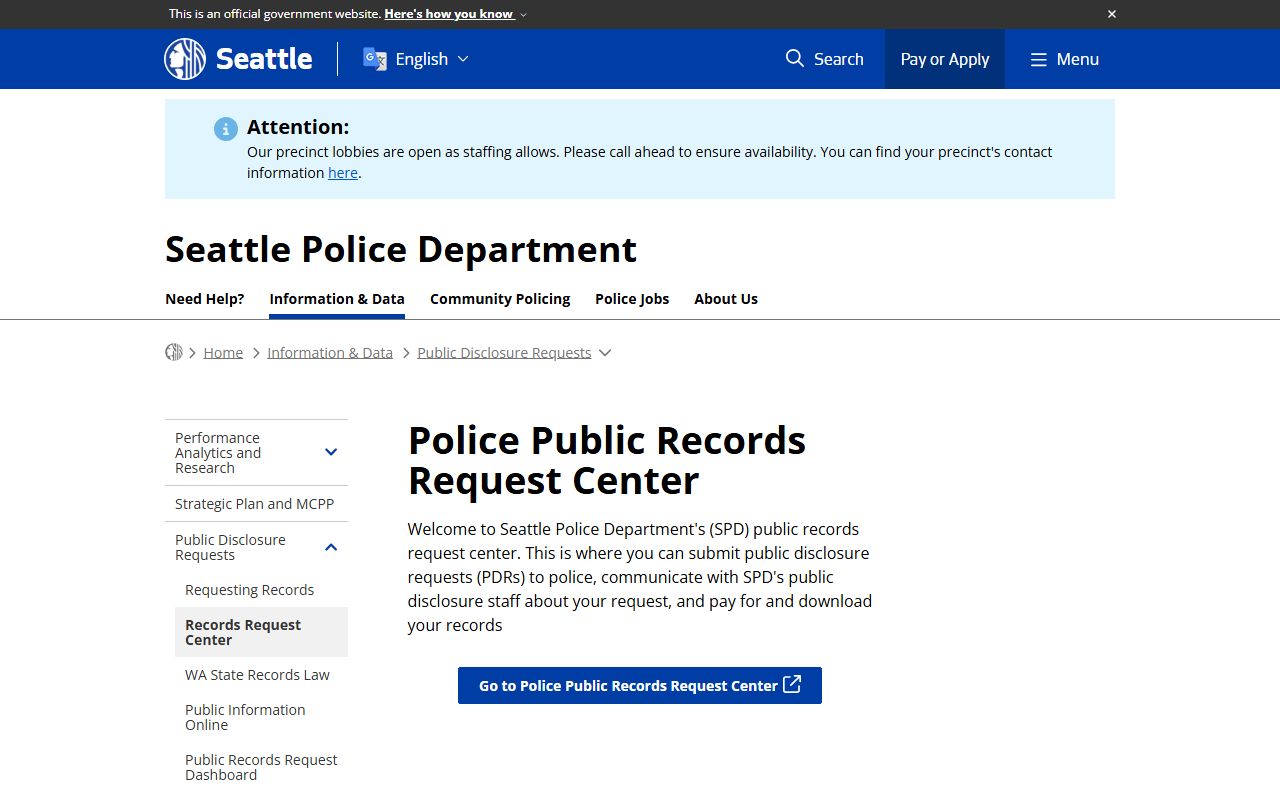Open 'Here's how you know' link
Screen dimensions: 1280x800
coord(449,14)
